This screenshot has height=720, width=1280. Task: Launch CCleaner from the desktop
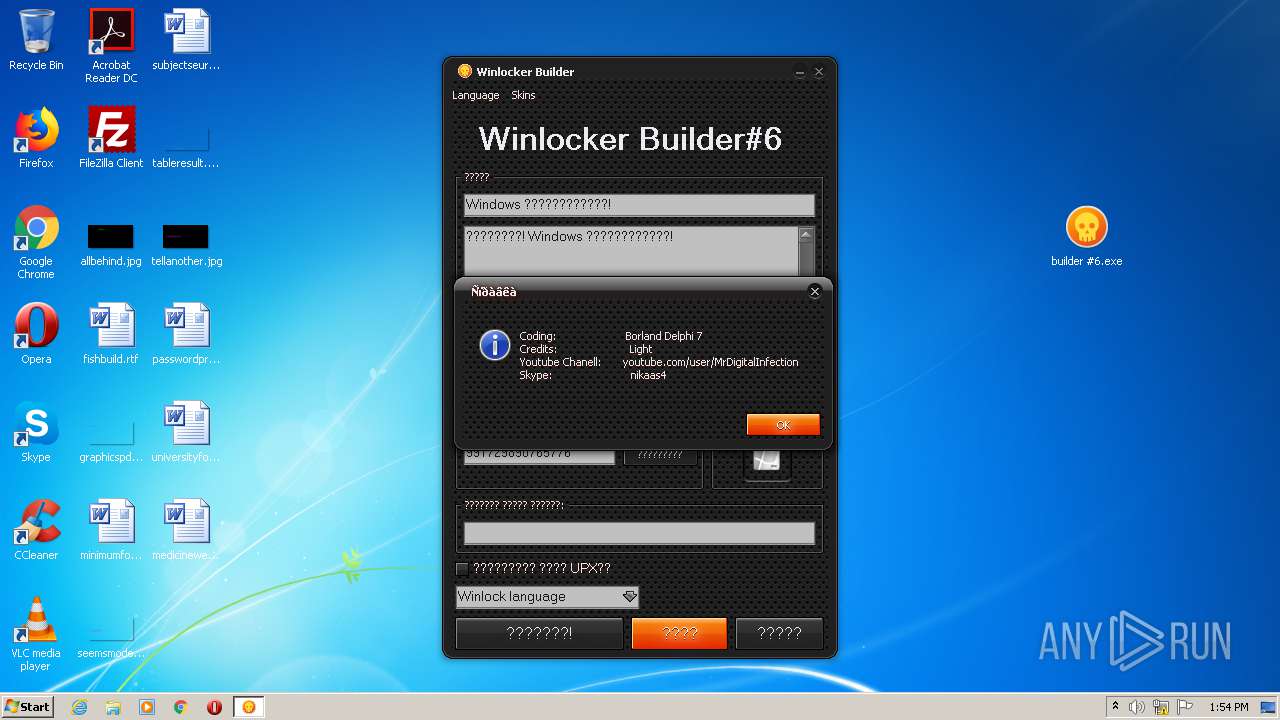36,530
